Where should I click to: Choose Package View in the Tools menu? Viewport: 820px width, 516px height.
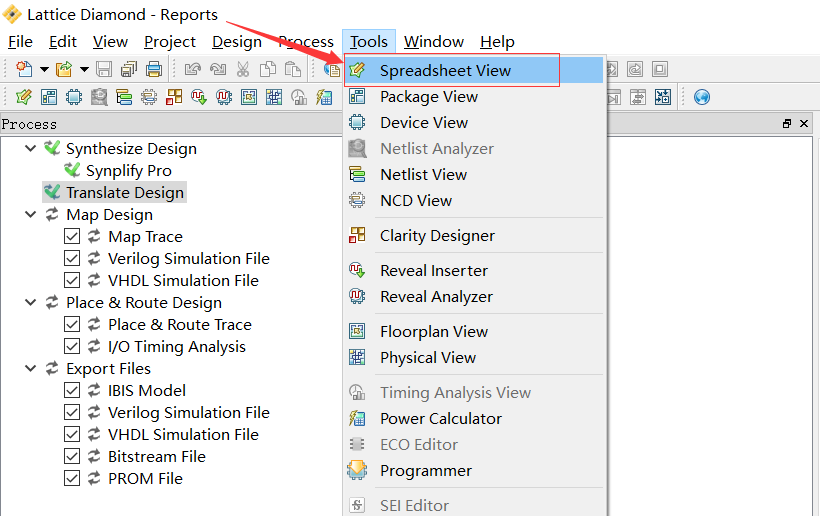(474, 96)
